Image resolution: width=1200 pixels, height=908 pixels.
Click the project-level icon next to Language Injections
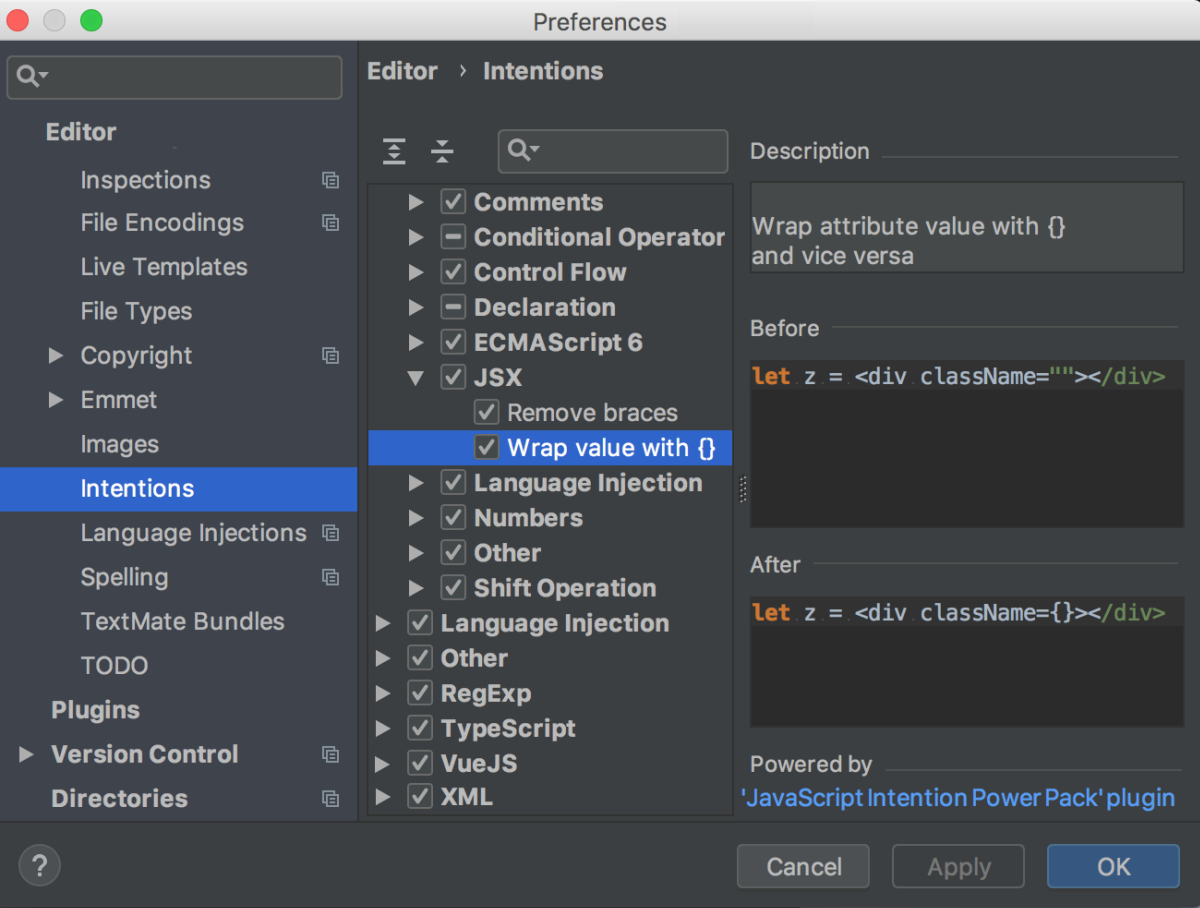tap(330, 533)
